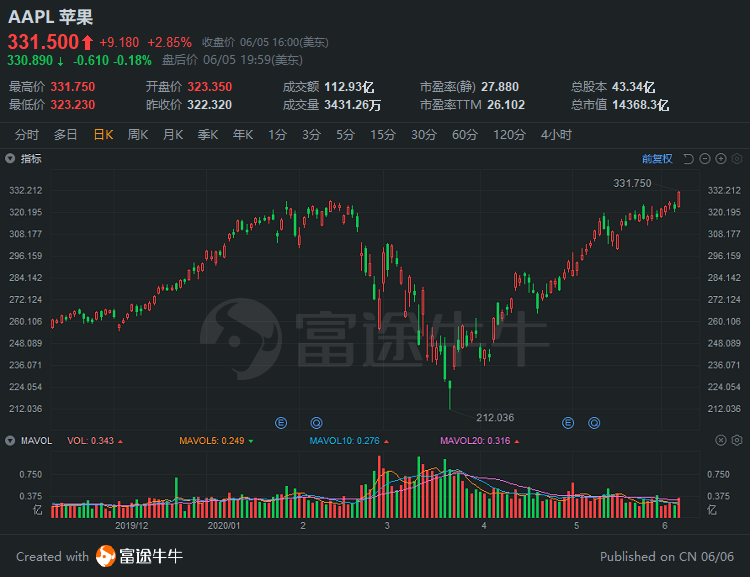Click the 2020/01 date axis label
Viewport: 750px width, 577px height.
click(224, 526)
